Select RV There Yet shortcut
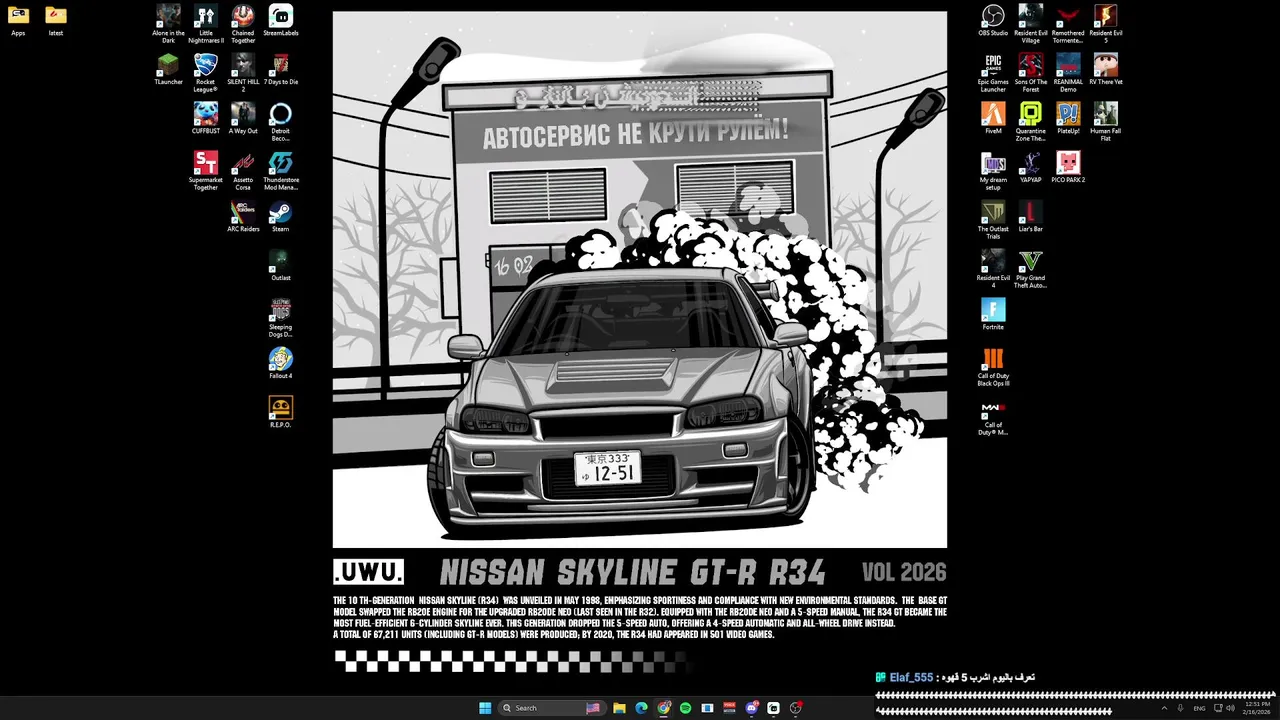 click(1106, 69)
